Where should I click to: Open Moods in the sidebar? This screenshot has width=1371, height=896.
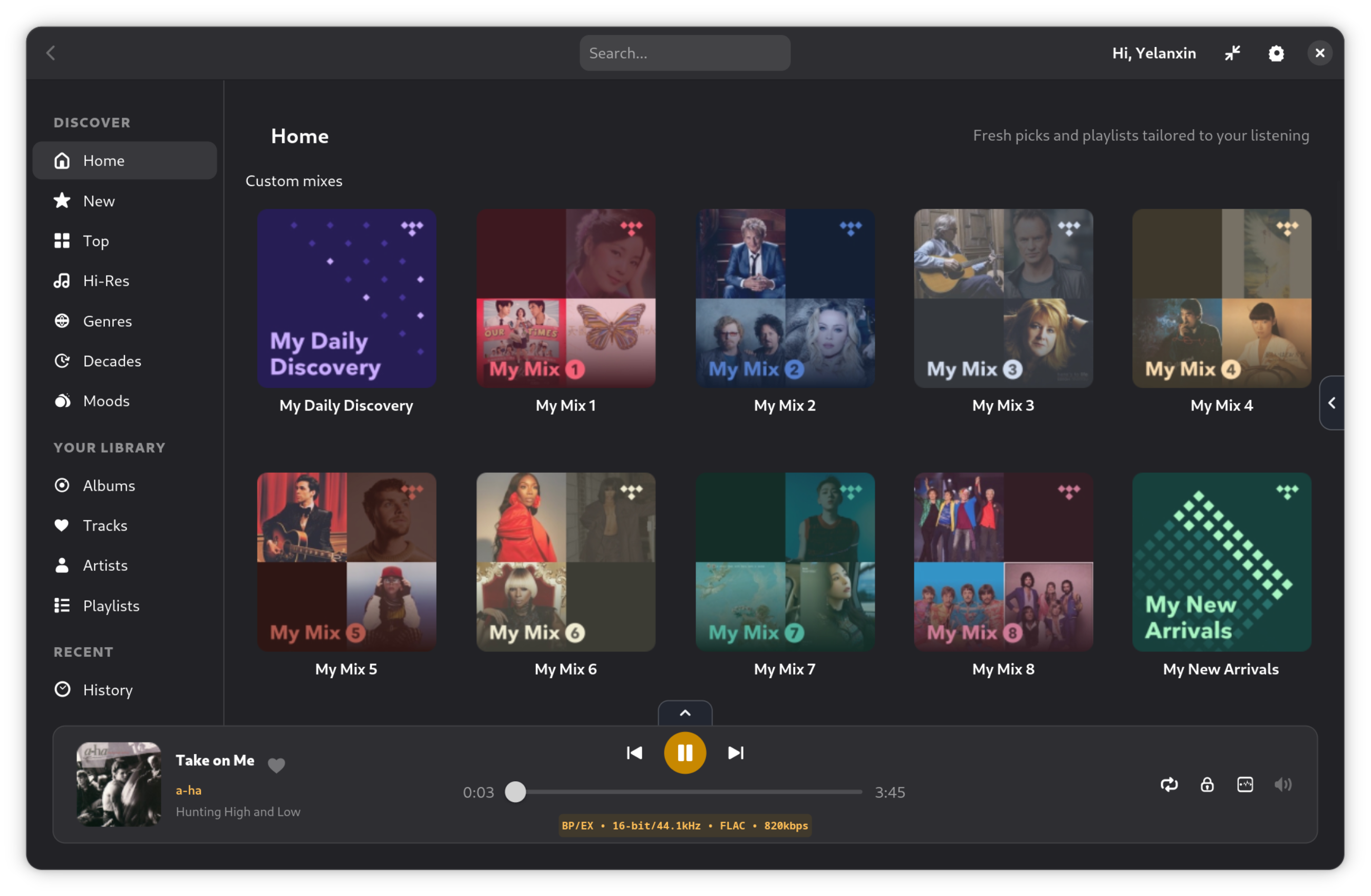click(125, 401)
